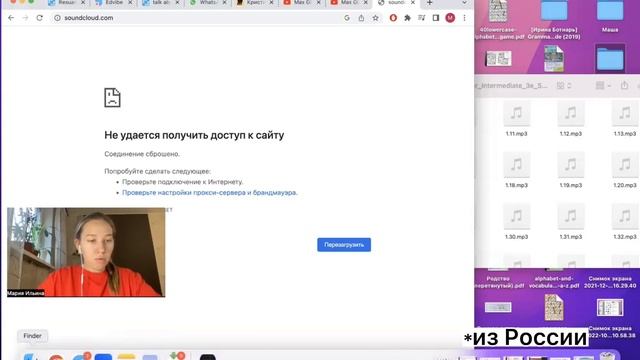Click the site info icon before soundcloud.com
The image size is (640, 360).
tap(58, 18)
